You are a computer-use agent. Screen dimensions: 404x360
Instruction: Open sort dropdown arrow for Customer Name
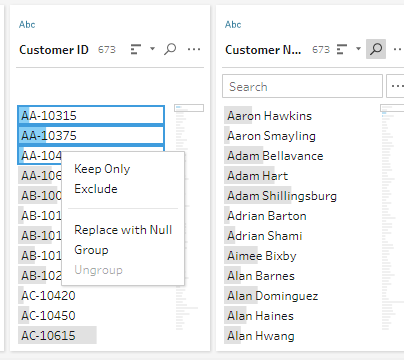coord(358,49)
